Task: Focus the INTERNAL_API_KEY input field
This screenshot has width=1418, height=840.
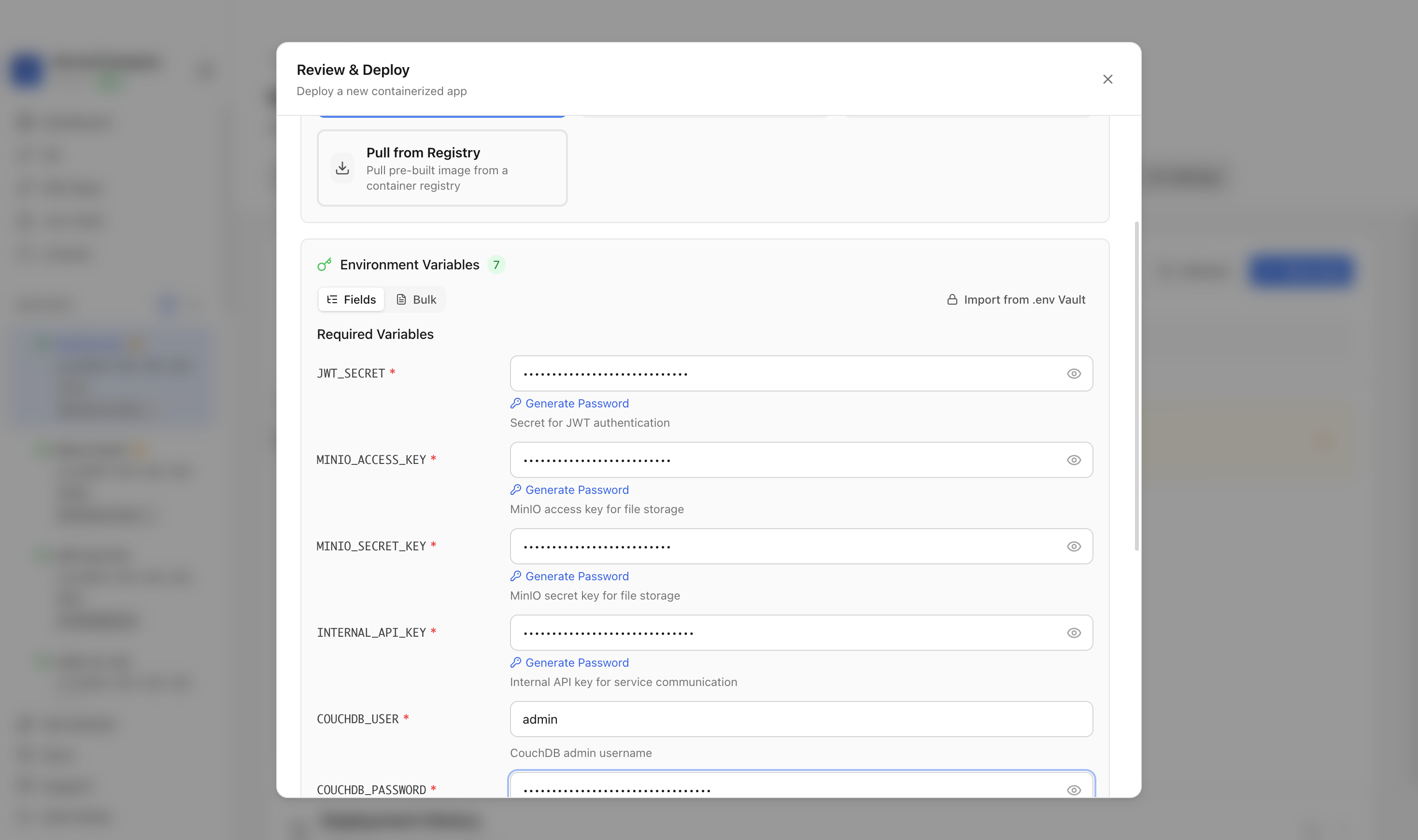Action: tap(801, 633)
